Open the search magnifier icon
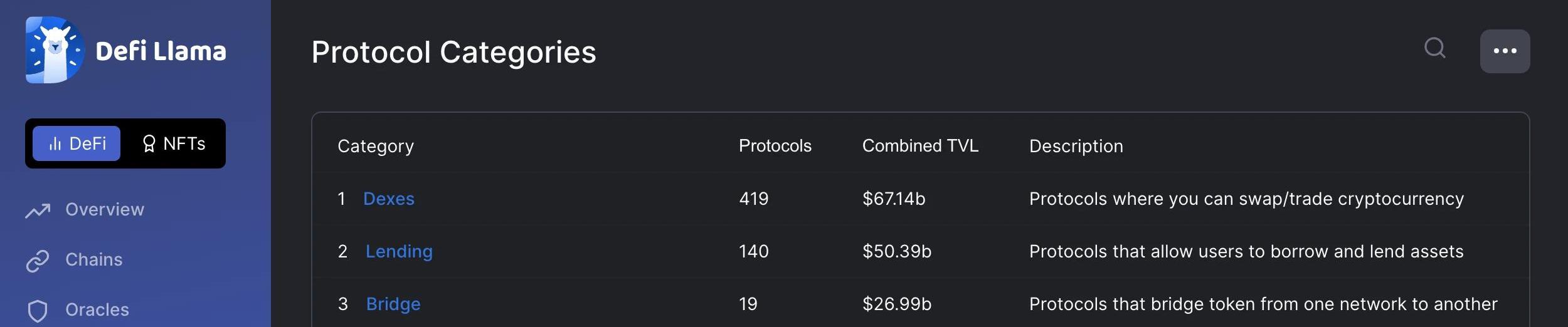The image size is (1568, 327). (1434, 48)
